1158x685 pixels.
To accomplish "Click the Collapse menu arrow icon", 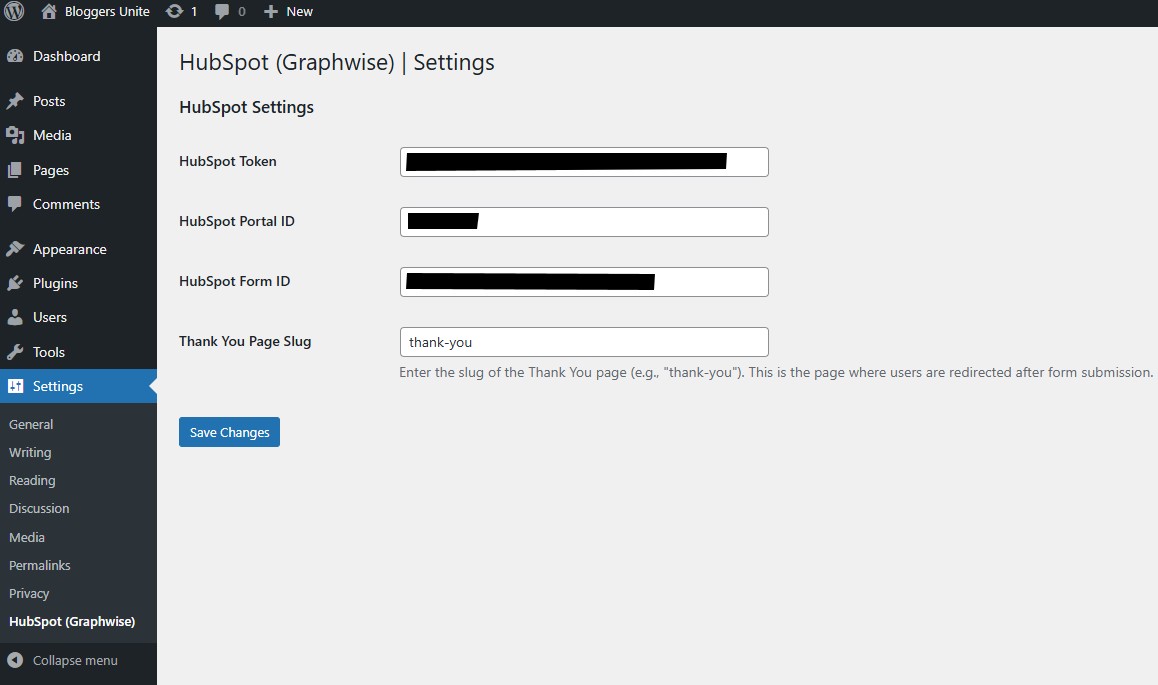I will (15, 661).
